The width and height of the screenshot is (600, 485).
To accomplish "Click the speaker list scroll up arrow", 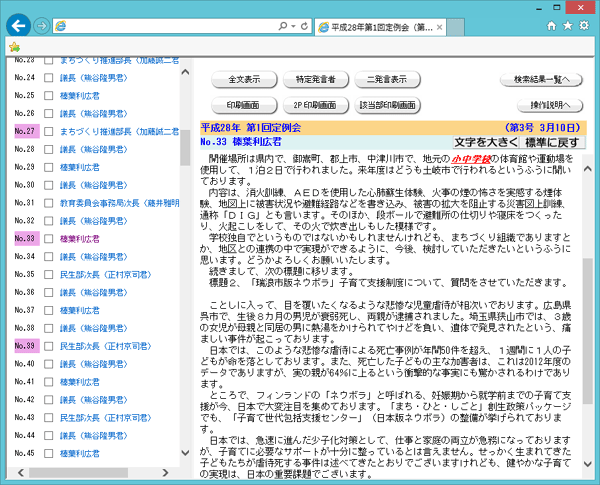I will tap(185, 72).
